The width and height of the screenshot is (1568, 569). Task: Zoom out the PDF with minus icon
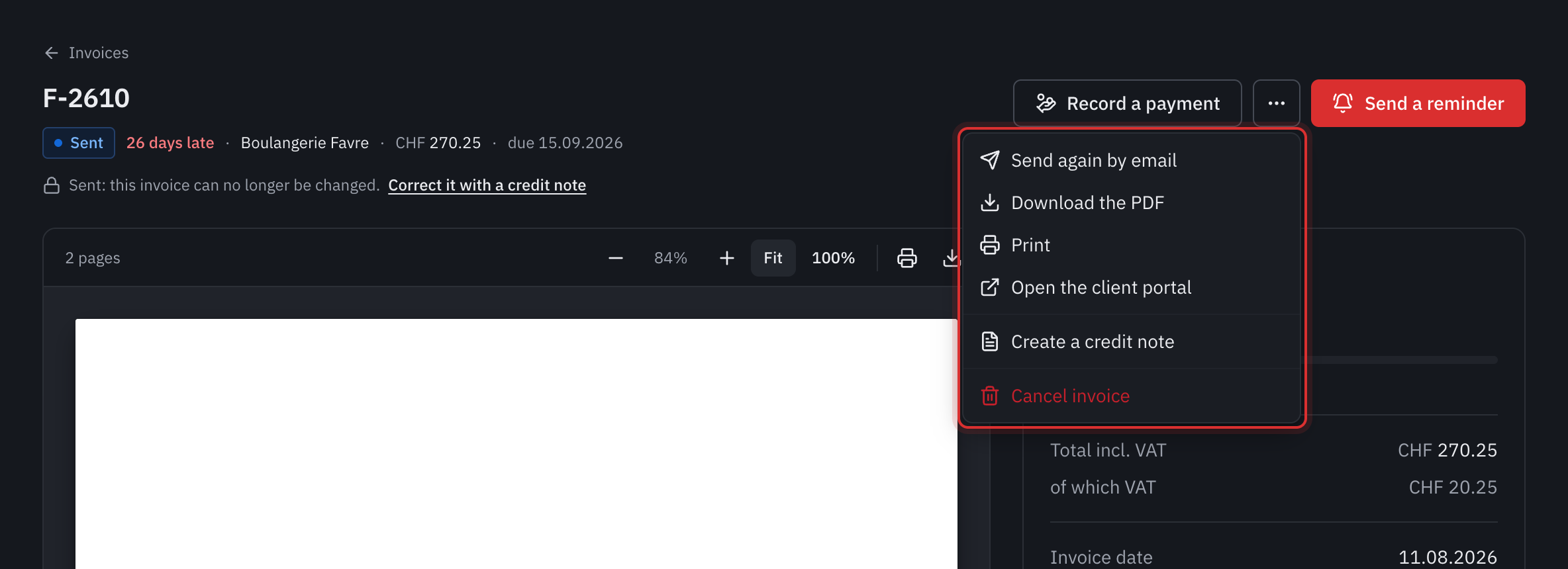coord(616,258)
